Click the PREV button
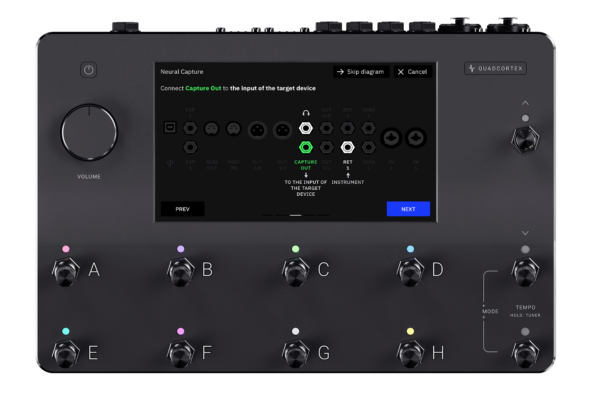600x403 pixels. [x=183, y=209]
